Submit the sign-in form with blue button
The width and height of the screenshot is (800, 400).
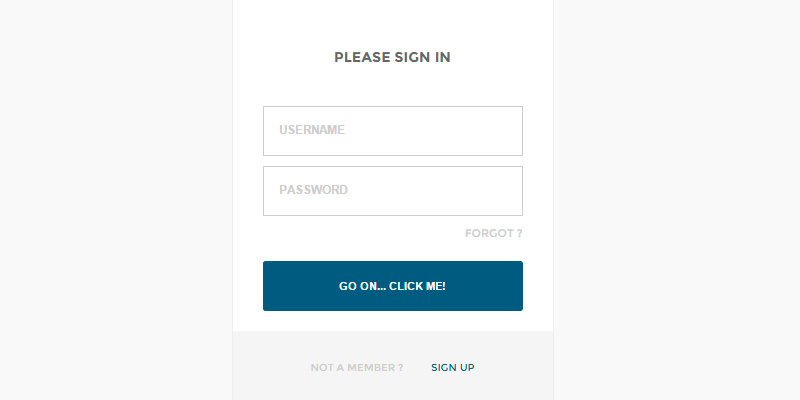point(392,286)
